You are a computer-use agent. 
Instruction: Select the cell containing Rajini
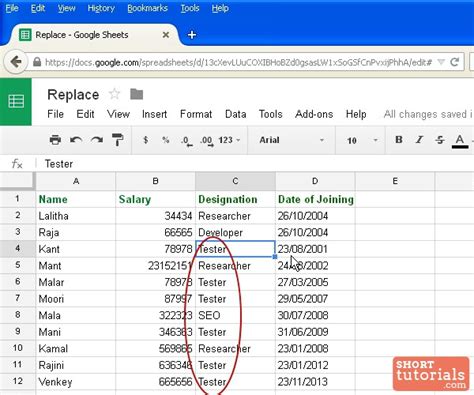[76, 365]
